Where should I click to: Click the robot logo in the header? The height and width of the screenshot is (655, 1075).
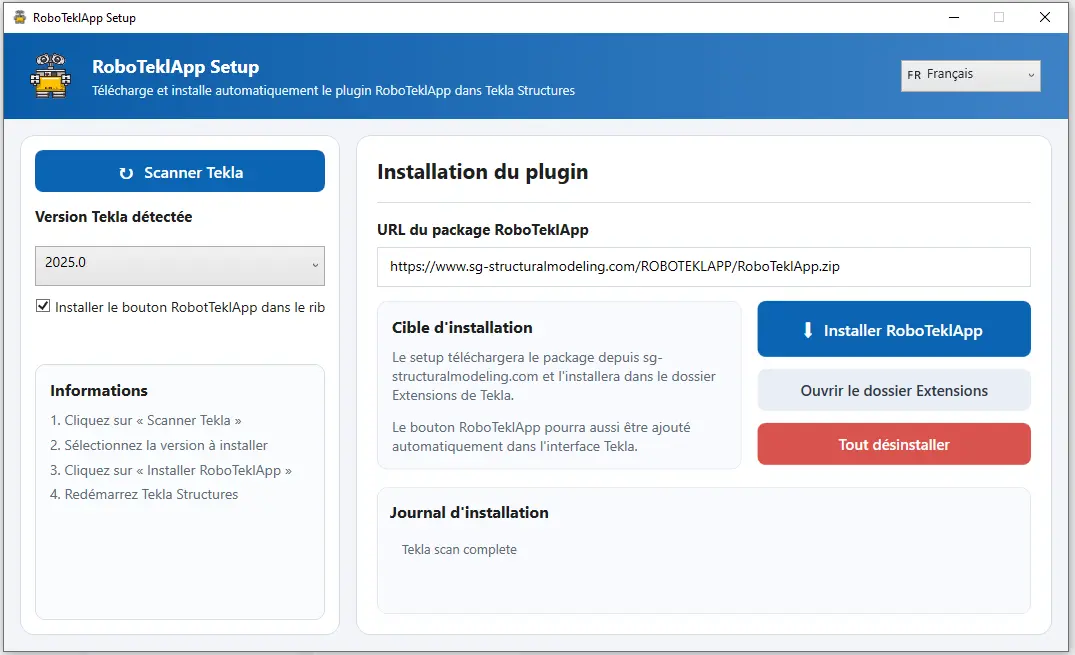pyautogui.click(x=50, y=76)
